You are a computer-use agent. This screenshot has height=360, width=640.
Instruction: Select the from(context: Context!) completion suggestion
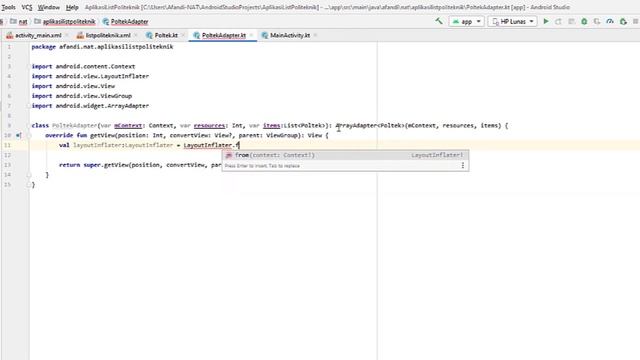(345, 155)
